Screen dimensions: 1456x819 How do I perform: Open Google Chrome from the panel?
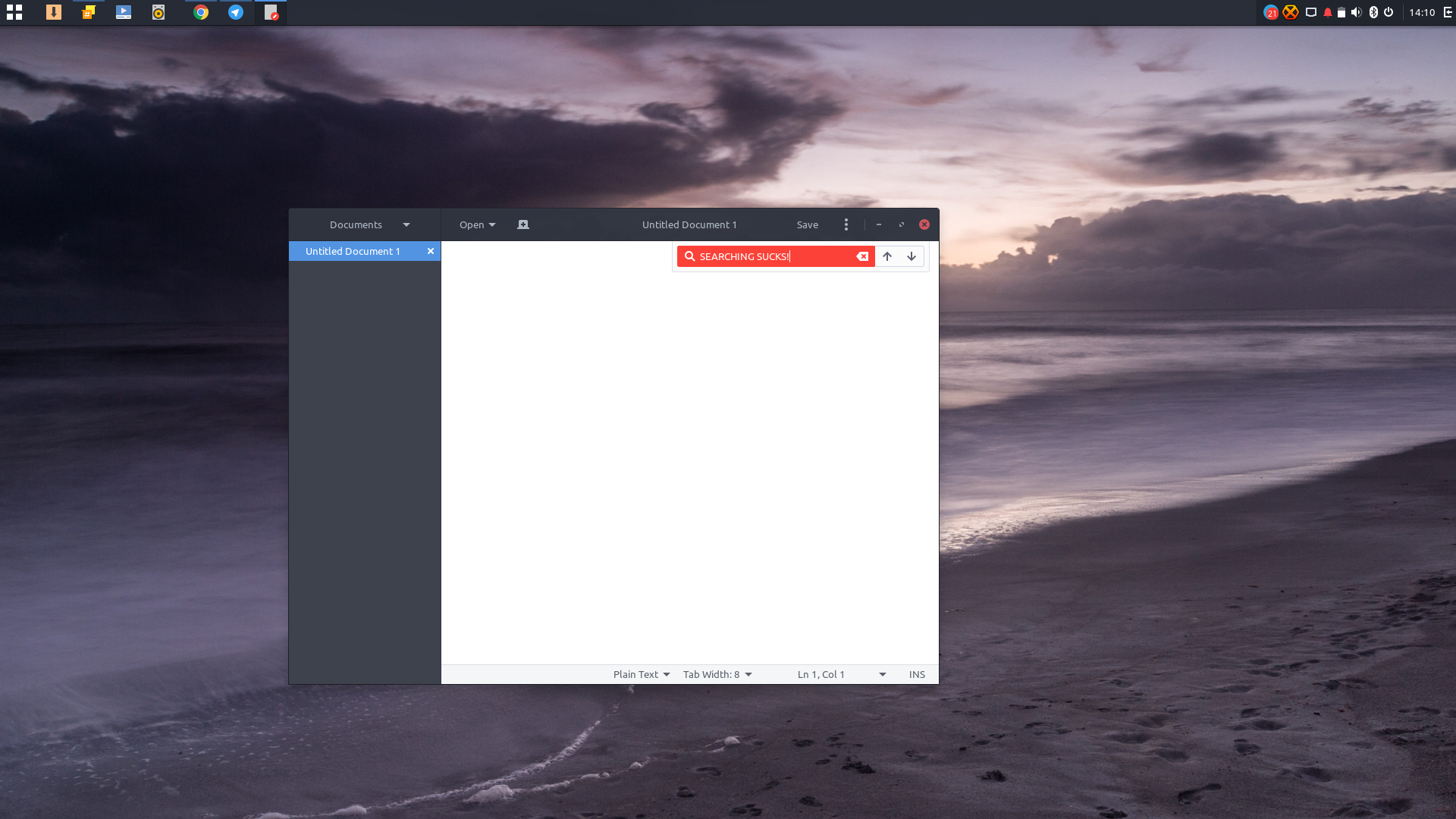click(x=201, y=12)
